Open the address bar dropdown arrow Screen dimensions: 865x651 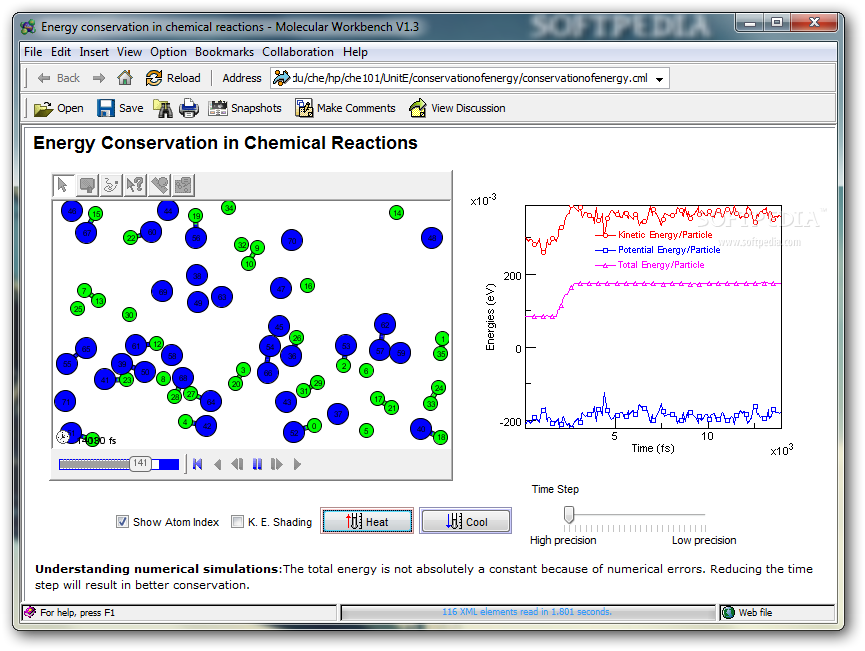pyautogui.click(x=659, y=79)
